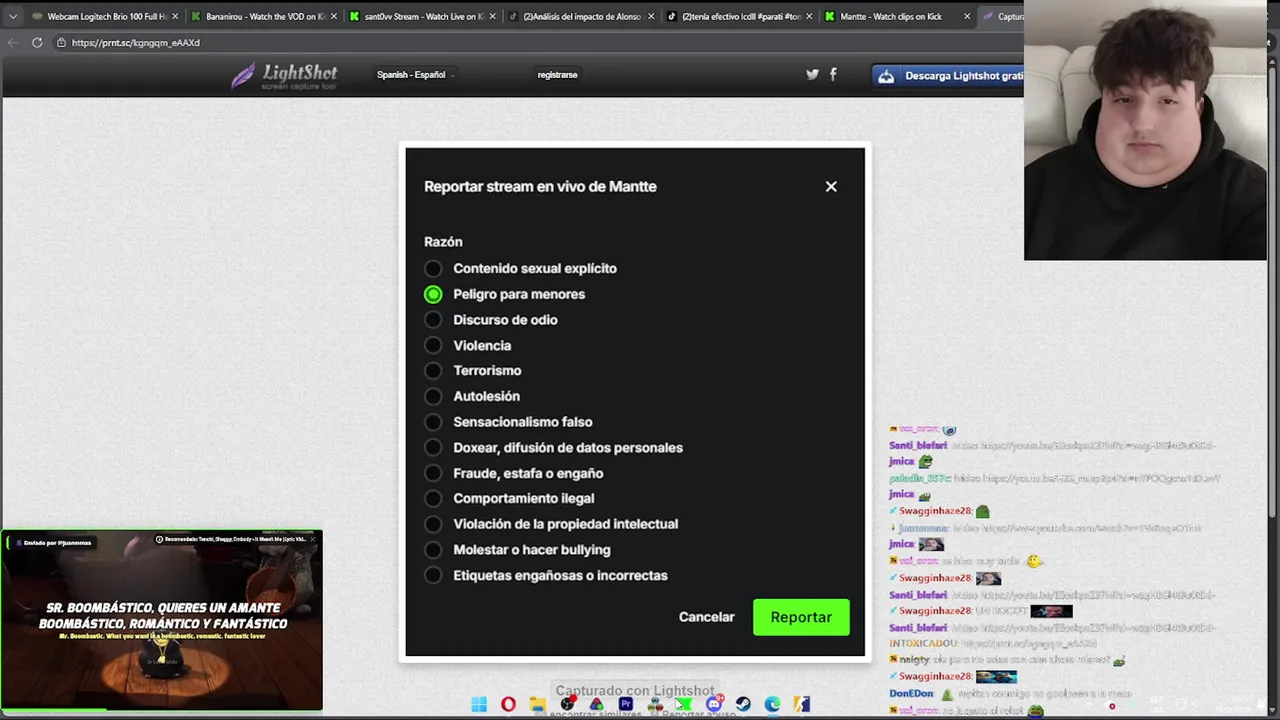Open the Lightshot Facebook page

833,74
